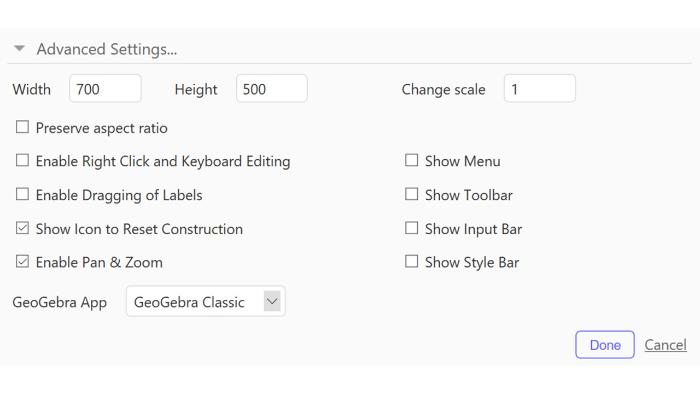Click the Change scale input field
700x394 pixels.
click(x=540, y=89)
